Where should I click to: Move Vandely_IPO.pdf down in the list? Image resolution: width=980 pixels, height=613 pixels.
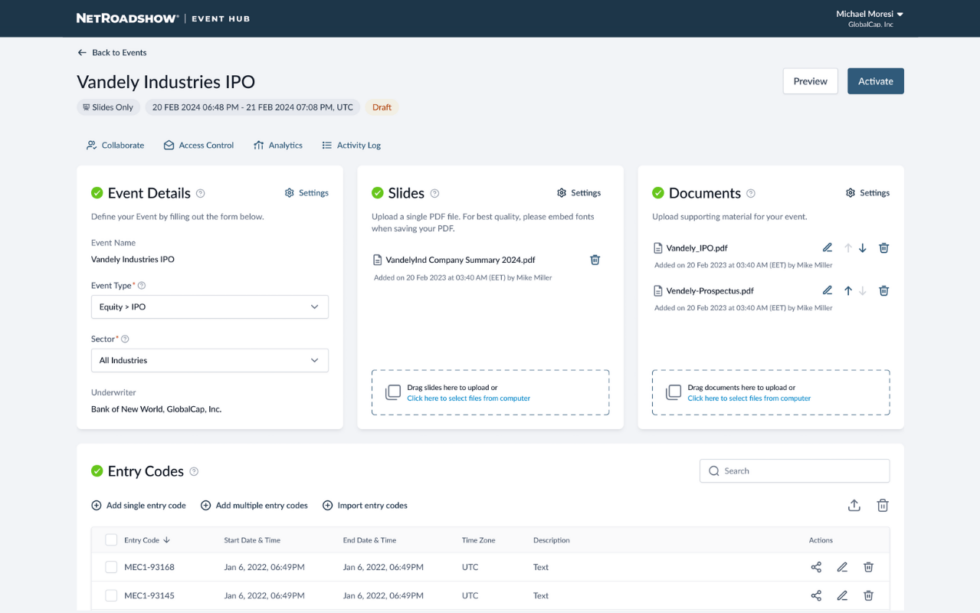863,248
